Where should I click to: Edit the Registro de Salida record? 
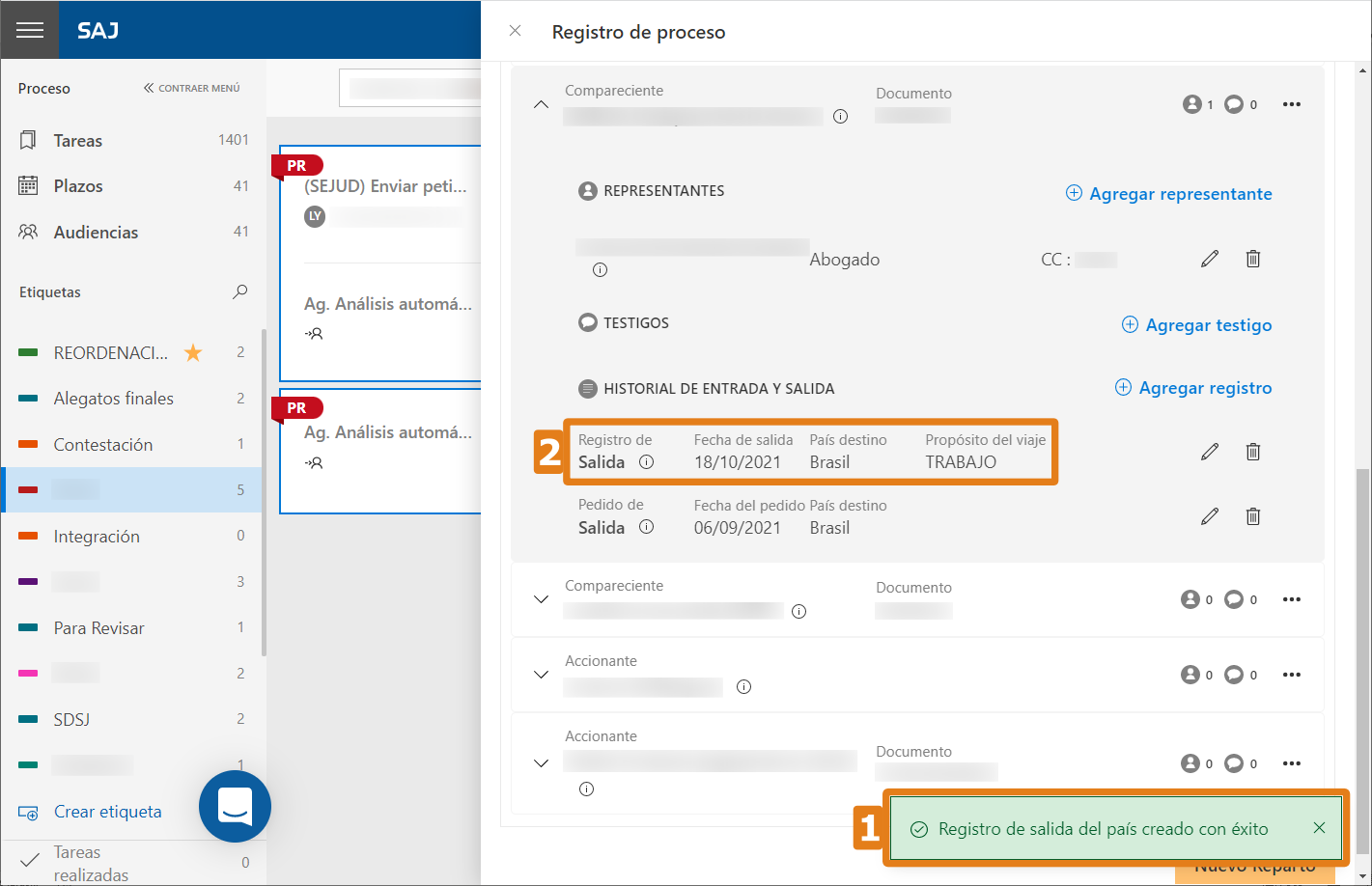[1210, 452]
